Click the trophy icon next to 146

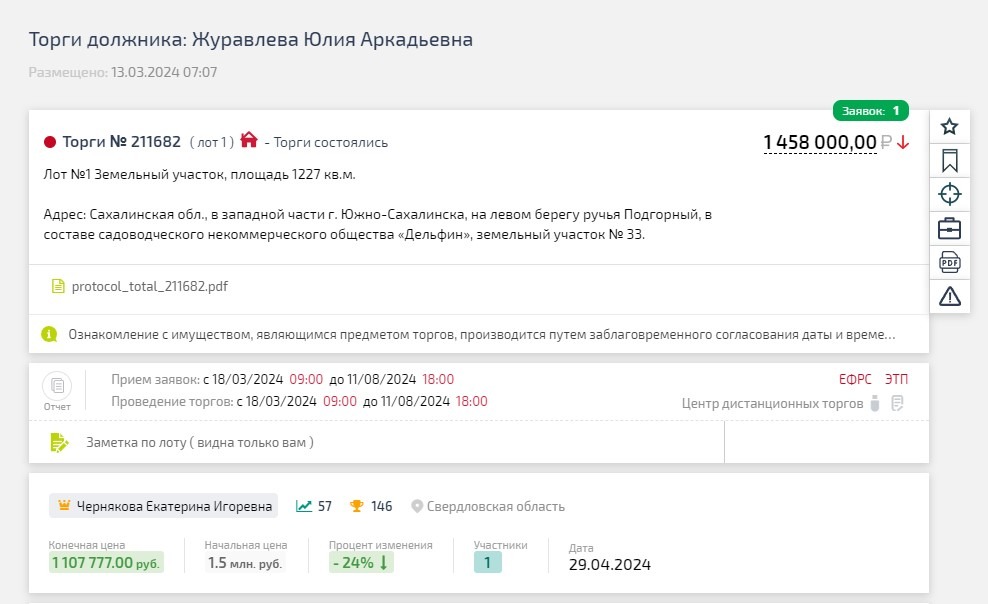[357, 506]
